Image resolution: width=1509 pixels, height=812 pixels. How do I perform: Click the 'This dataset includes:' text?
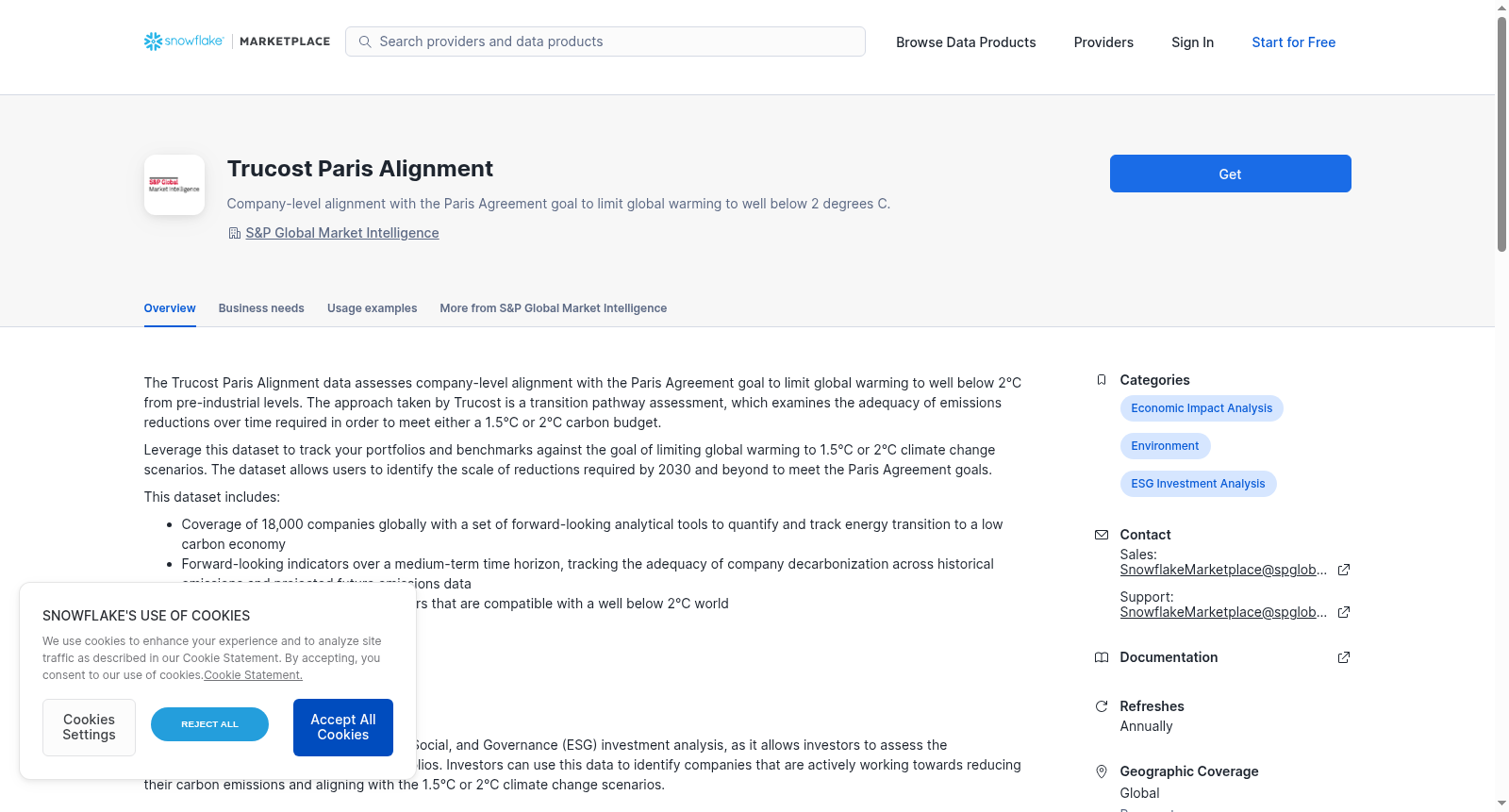pyautogui.click(x=212, y=497)
